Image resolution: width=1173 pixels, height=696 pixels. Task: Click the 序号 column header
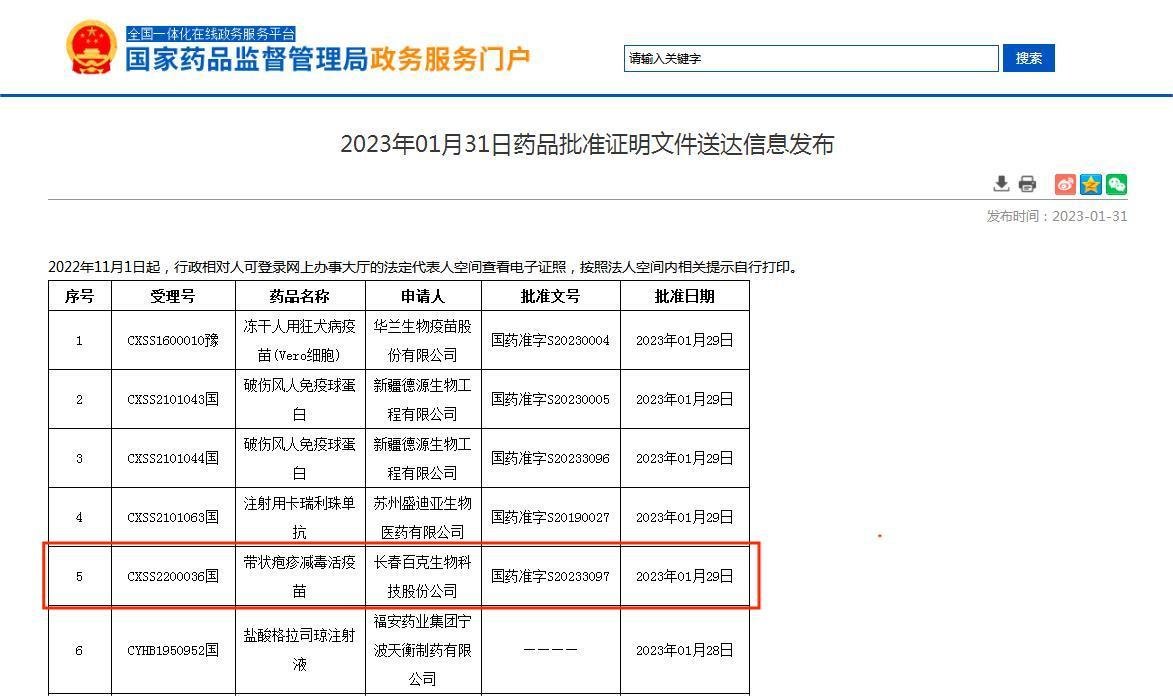click(x=79, y=296)
